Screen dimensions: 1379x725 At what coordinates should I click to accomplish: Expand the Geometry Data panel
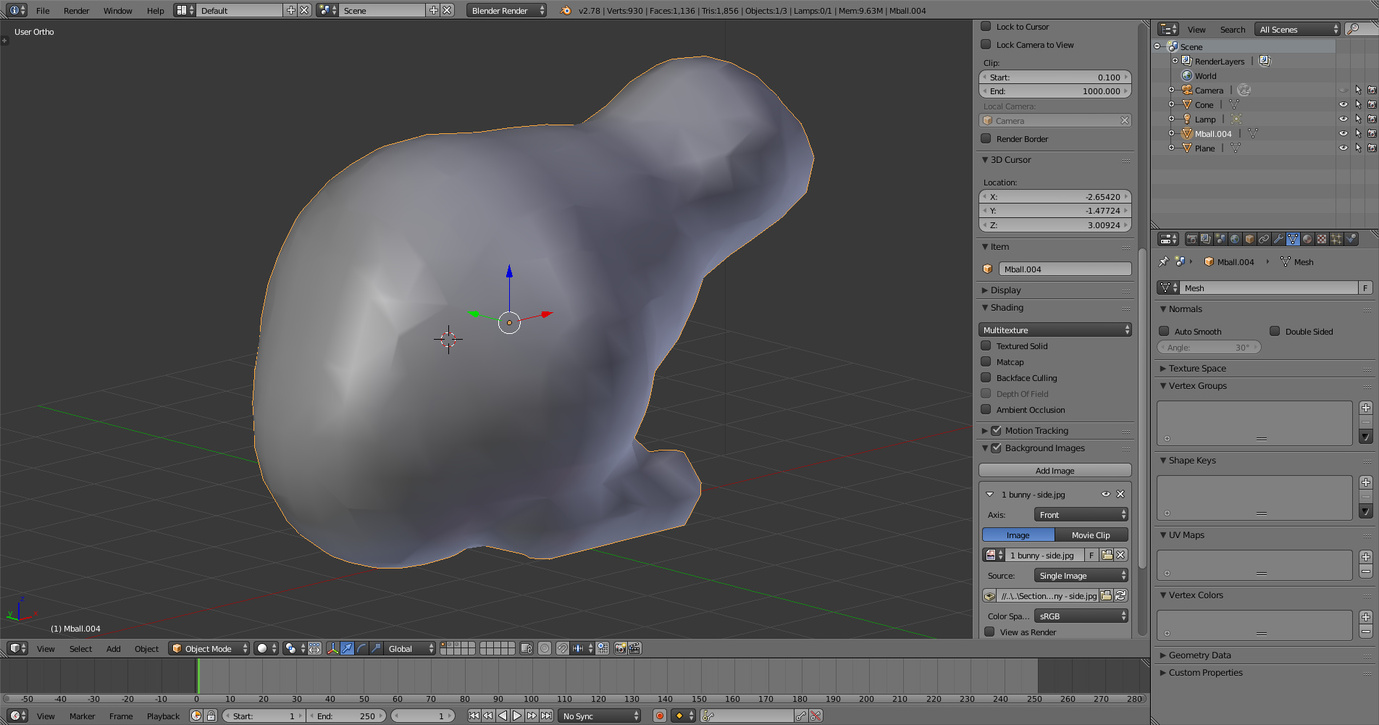point(1199,656)
